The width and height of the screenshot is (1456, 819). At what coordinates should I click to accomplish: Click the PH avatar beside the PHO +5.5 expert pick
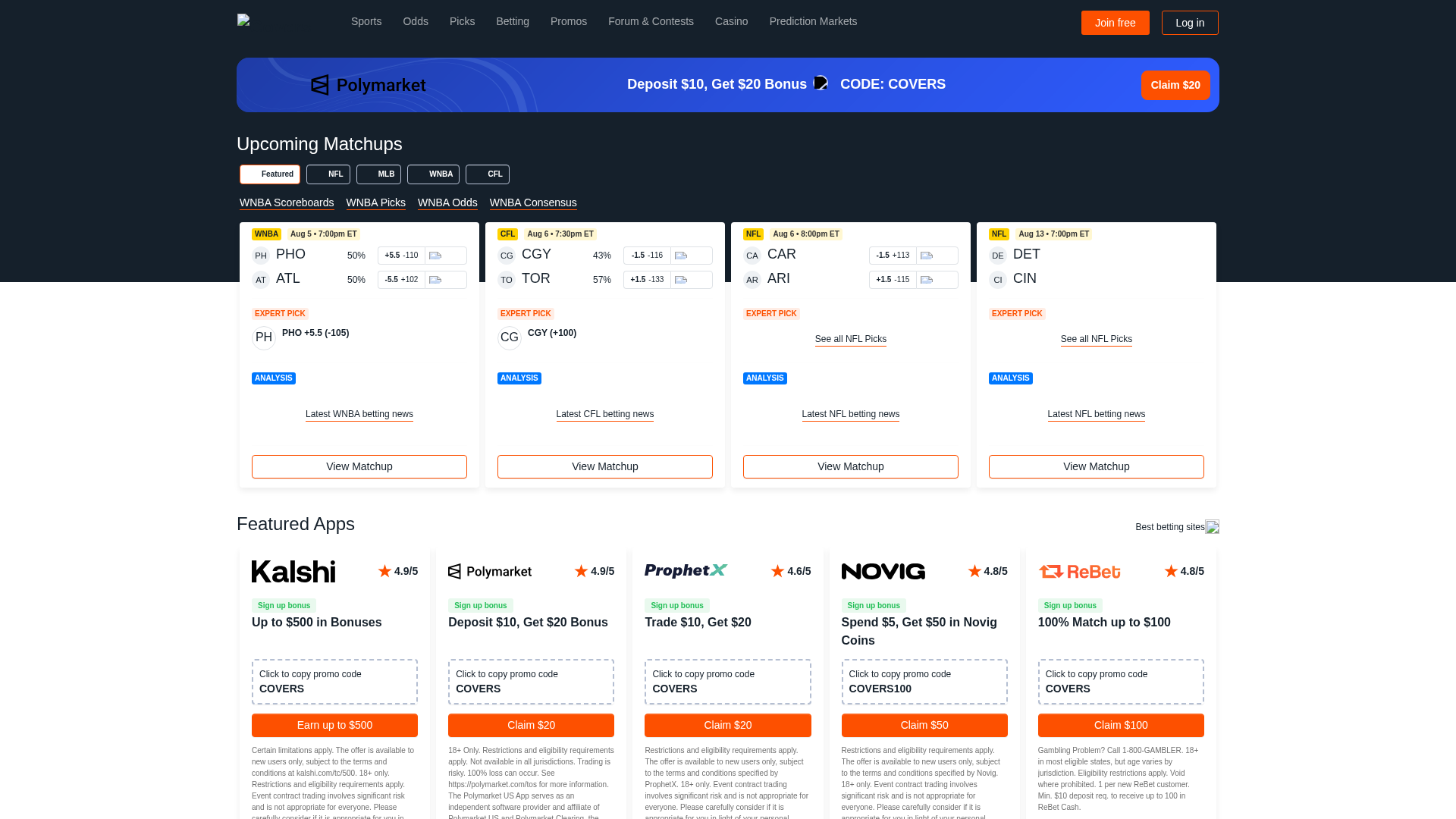pyautogui.click(x=264, y=337)
